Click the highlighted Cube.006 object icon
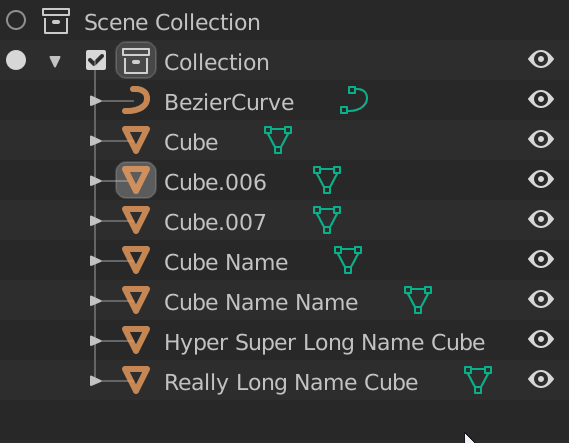This screenshot has width=569, height=443. [x=136, y=180]
